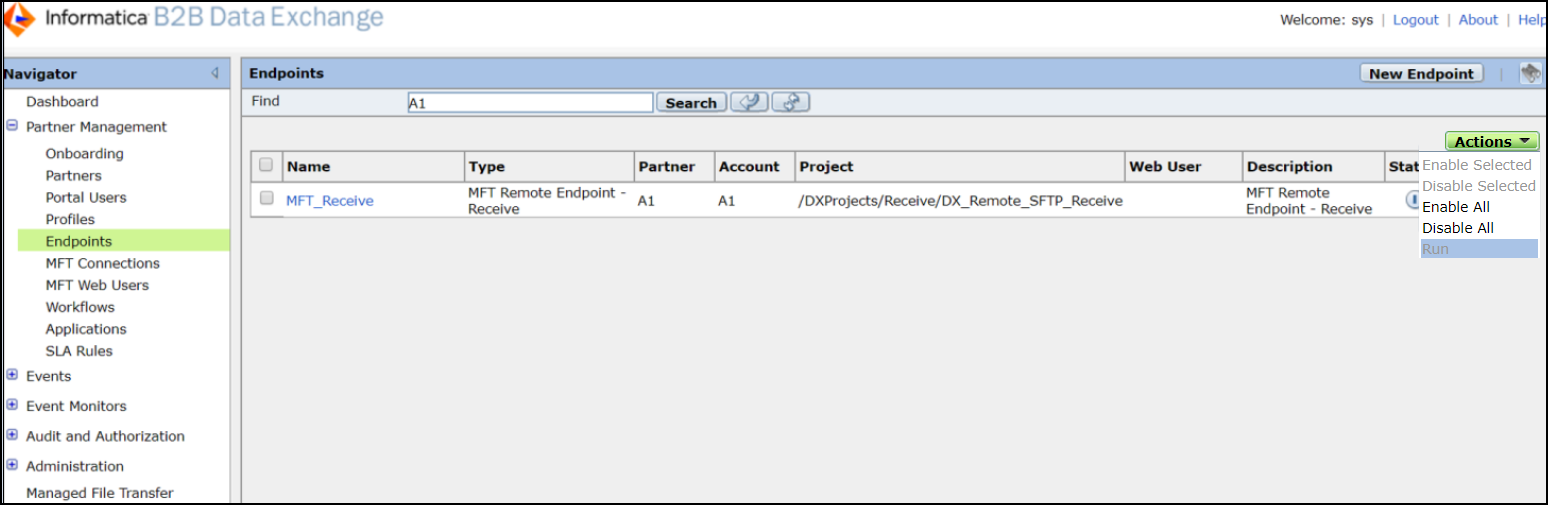Choose Enable All from Actions menu

click(1456, 207)
